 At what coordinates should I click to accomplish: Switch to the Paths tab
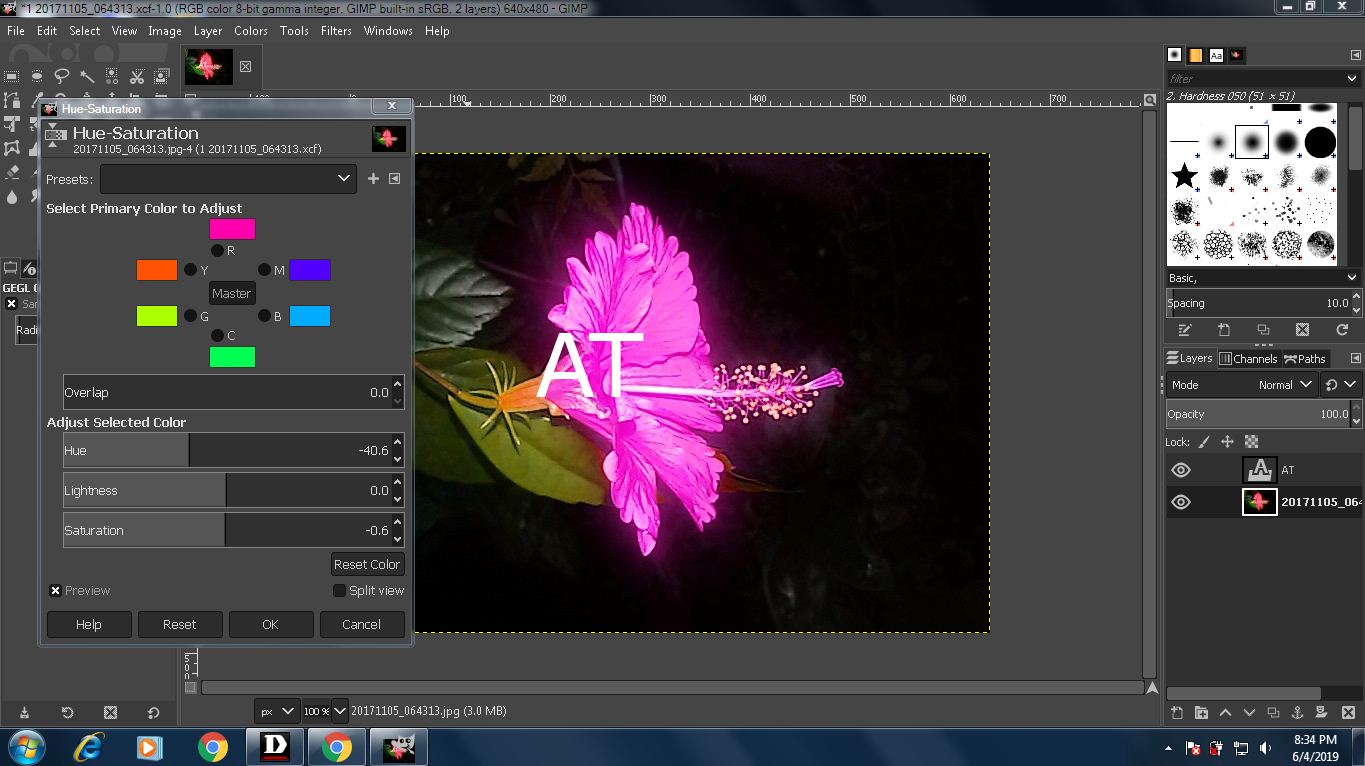coord(1305,358)
